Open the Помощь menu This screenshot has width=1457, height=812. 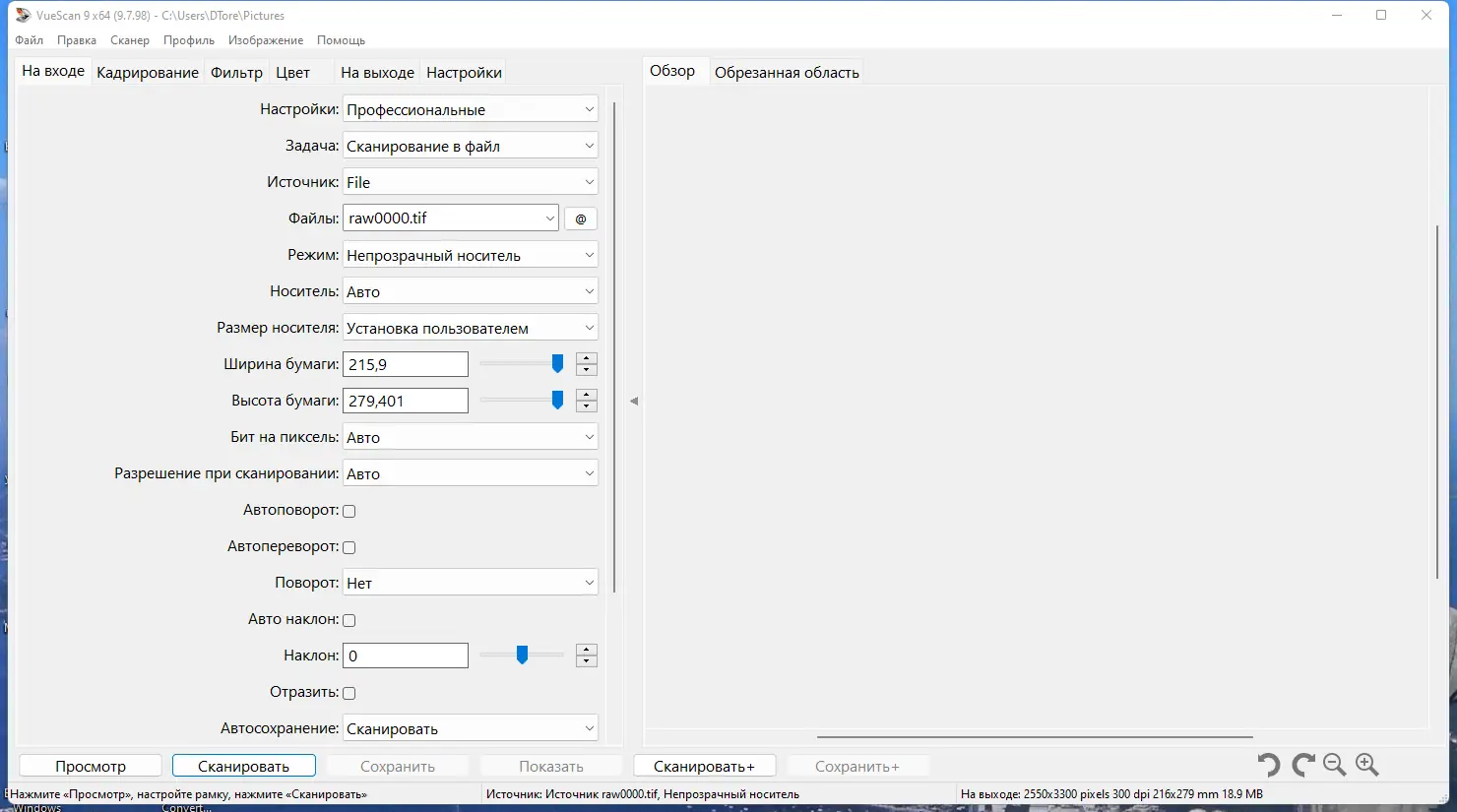coord(342,40)
